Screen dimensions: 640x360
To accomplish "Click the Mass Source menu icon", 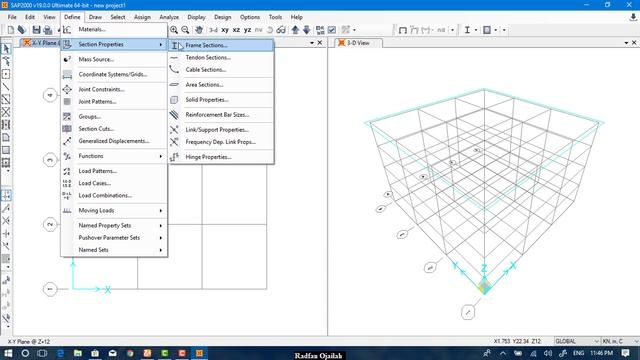I will 67,60.
